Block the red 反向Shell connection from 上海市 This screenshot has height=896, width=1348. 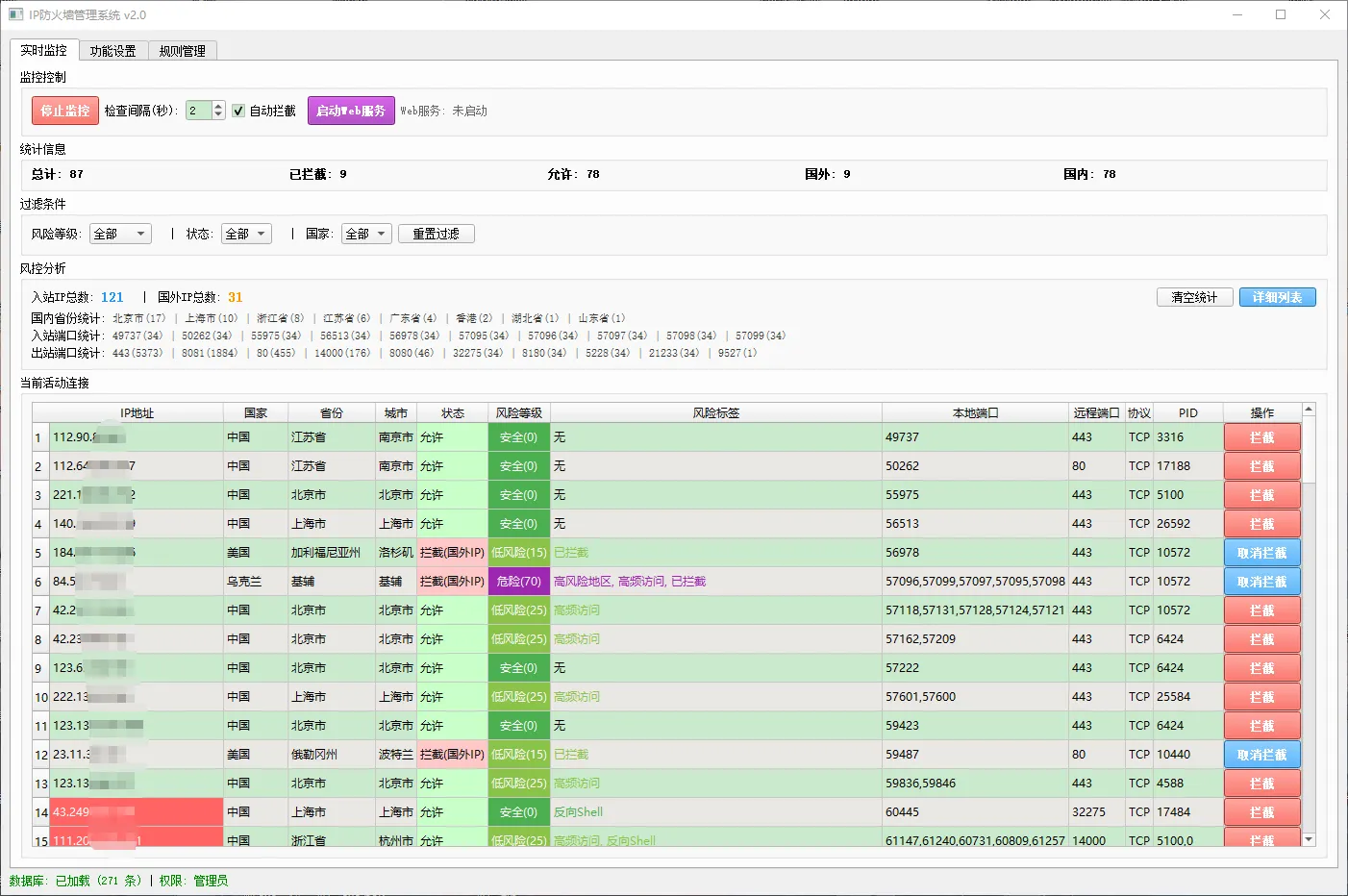(1261, 811)
